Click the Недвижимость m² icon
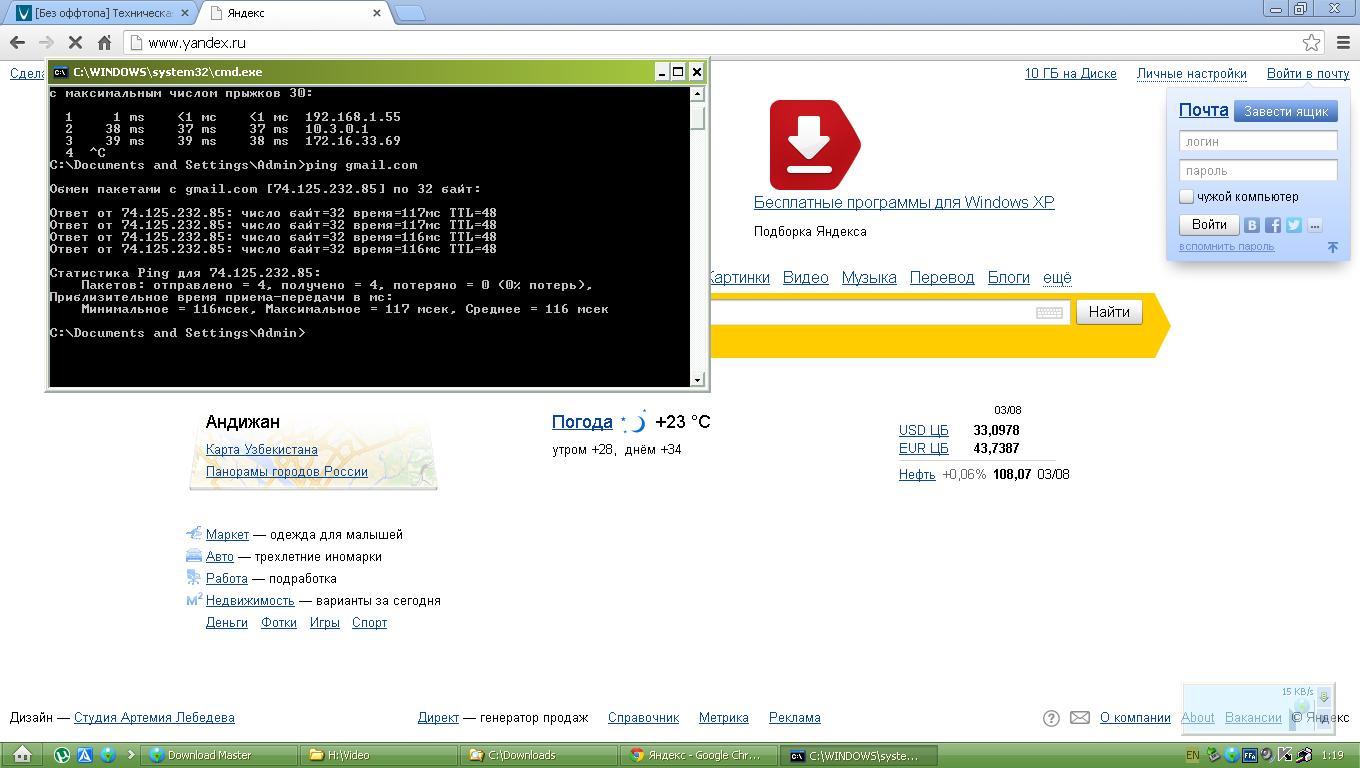 (194, 600)
